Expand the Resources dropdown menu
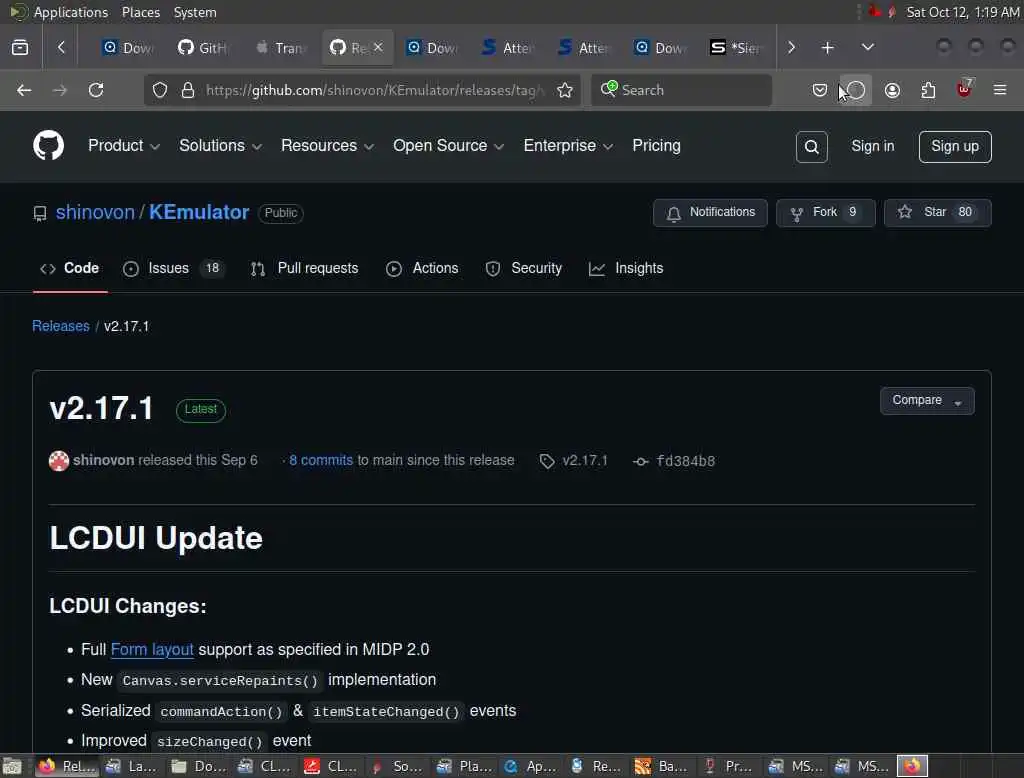The height and width of the screenshot is (778, 1024). click(x=327, y=145)
